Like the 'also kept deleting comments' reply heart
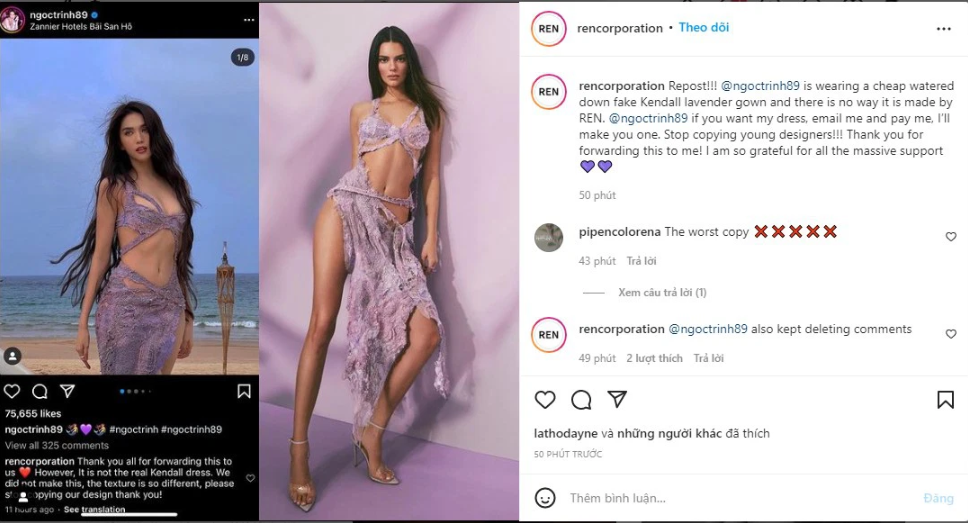Screen dimensions: 968x523 pyautogui.click(x=951, y=334)
